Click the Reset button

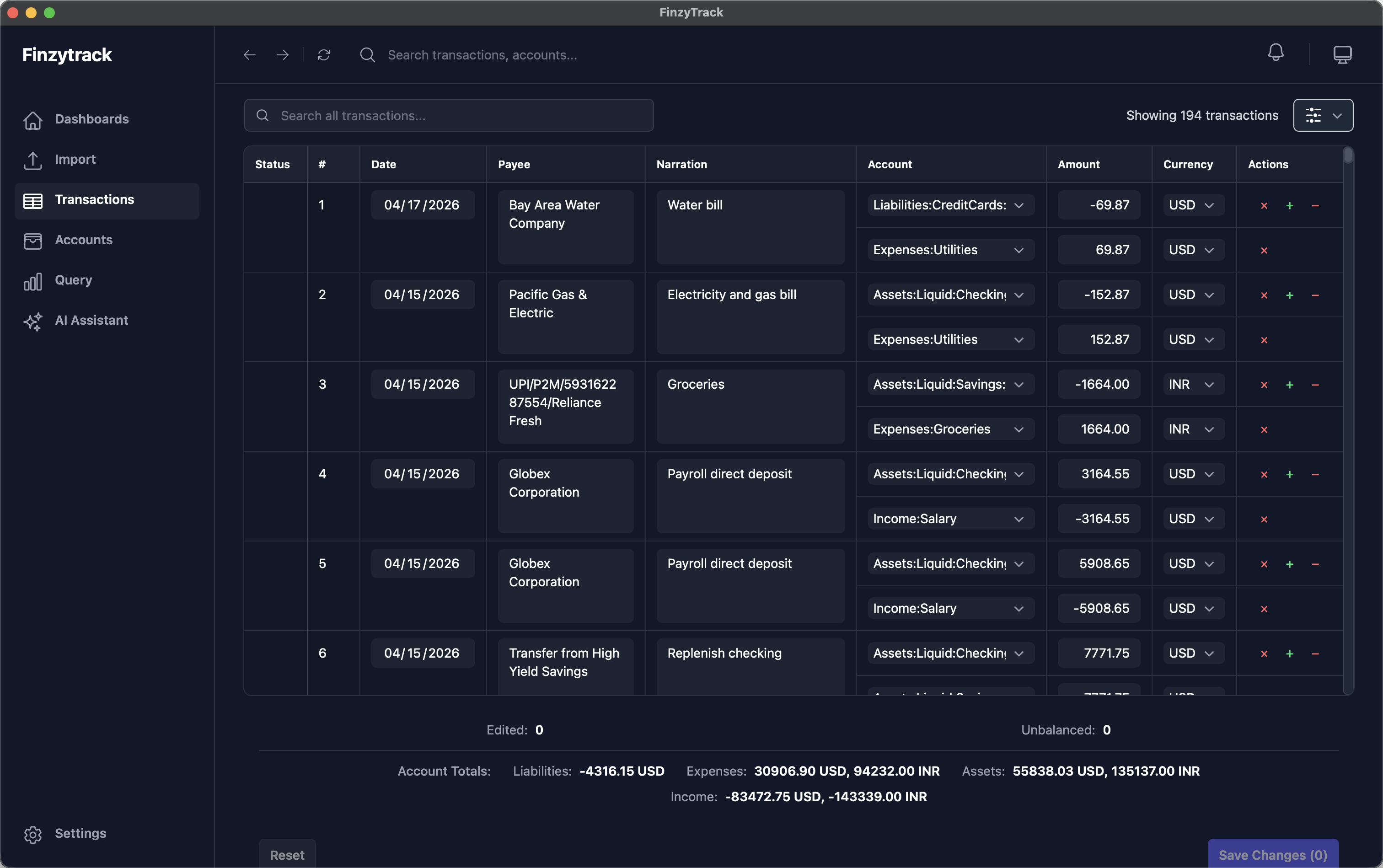(287, 854)
